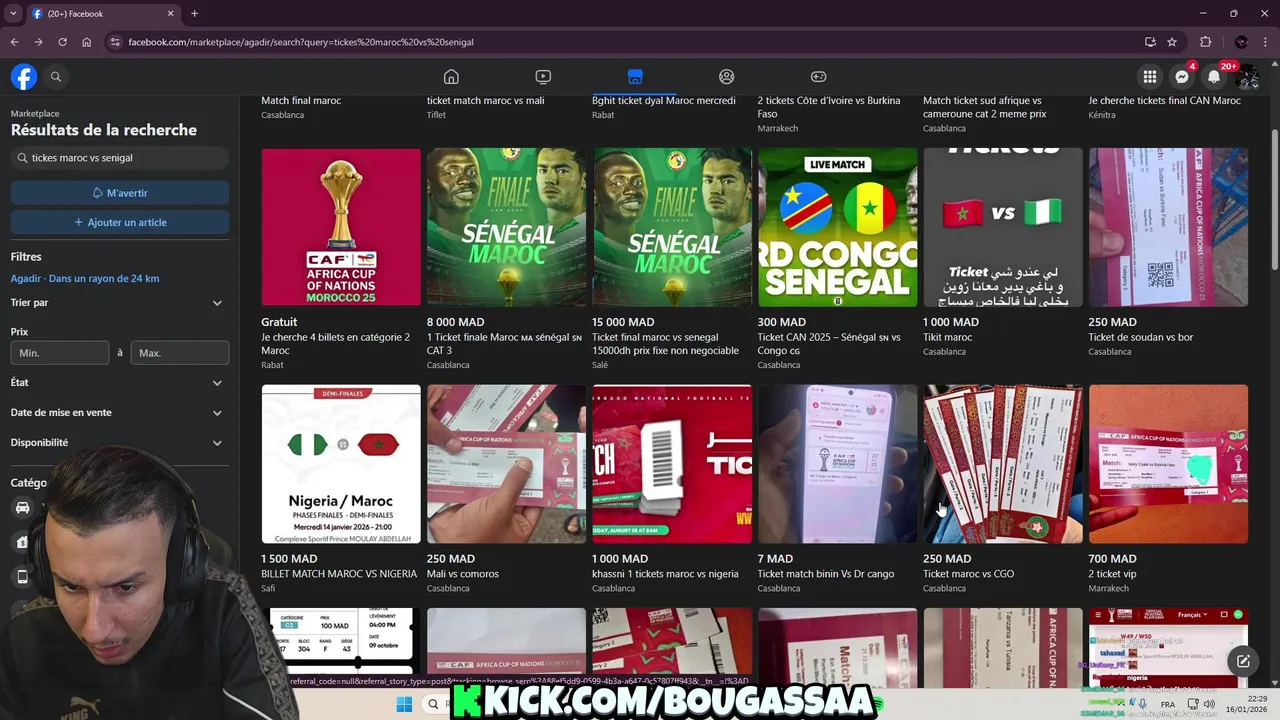The width and height of the screenshot is (1280, 720).
Task: Click the browser home button
Action: pos(87,42)
